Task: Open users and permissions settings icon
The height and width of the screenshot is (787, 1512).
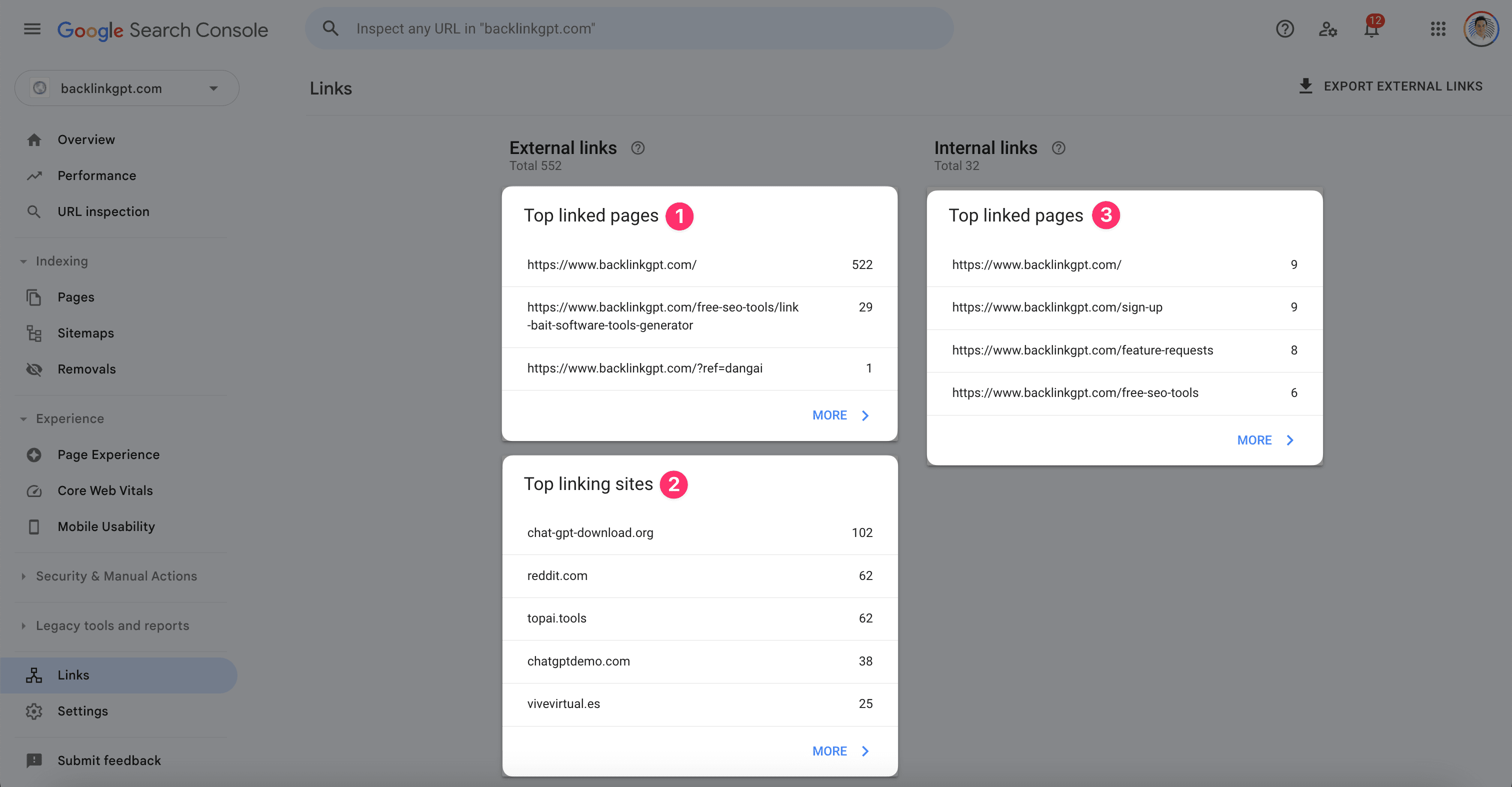Action: [1327, 29]
